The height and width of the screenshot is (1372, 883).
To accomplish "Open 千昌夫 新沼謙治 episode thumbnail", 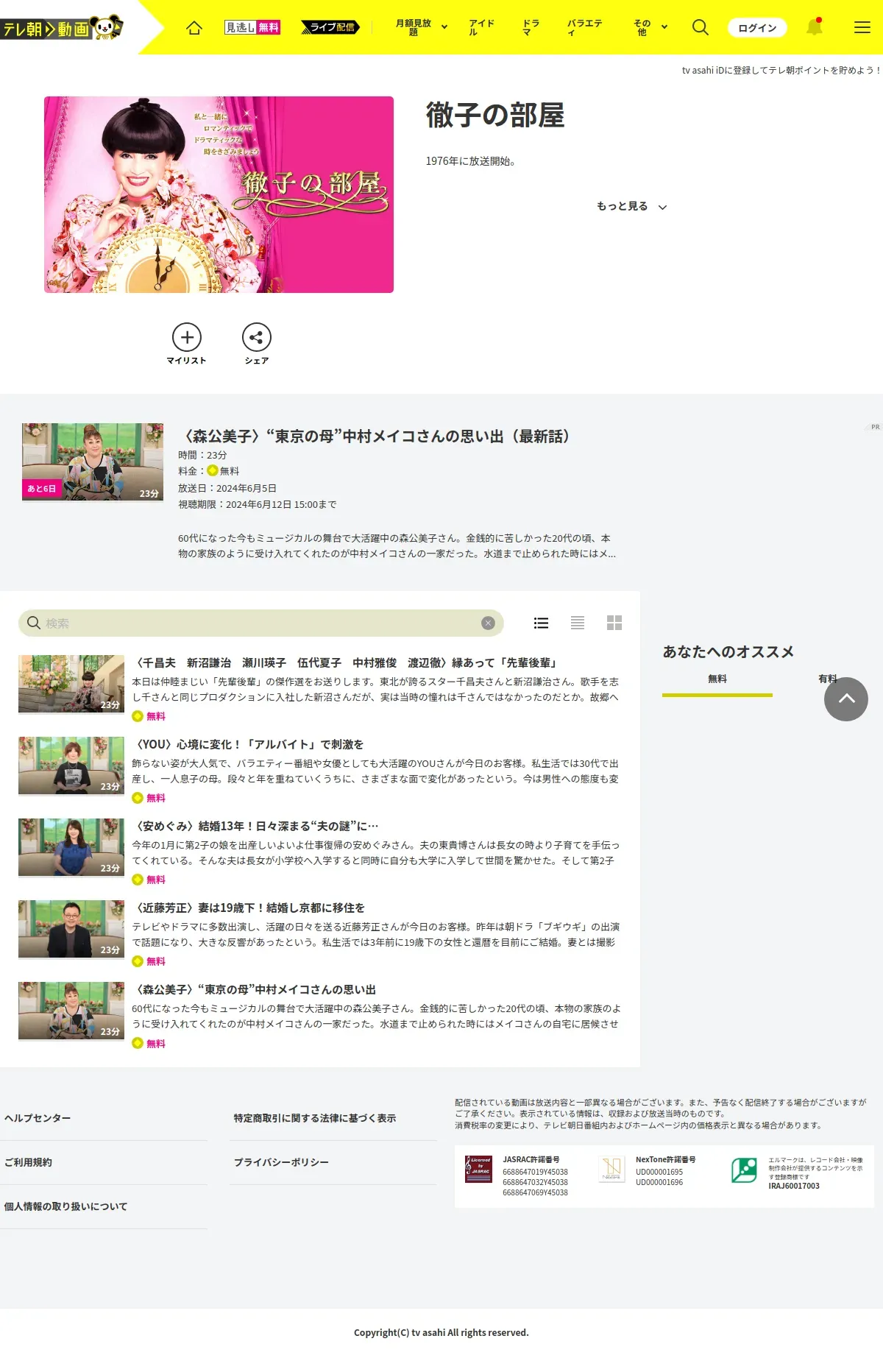I will [x=71, y=684].
